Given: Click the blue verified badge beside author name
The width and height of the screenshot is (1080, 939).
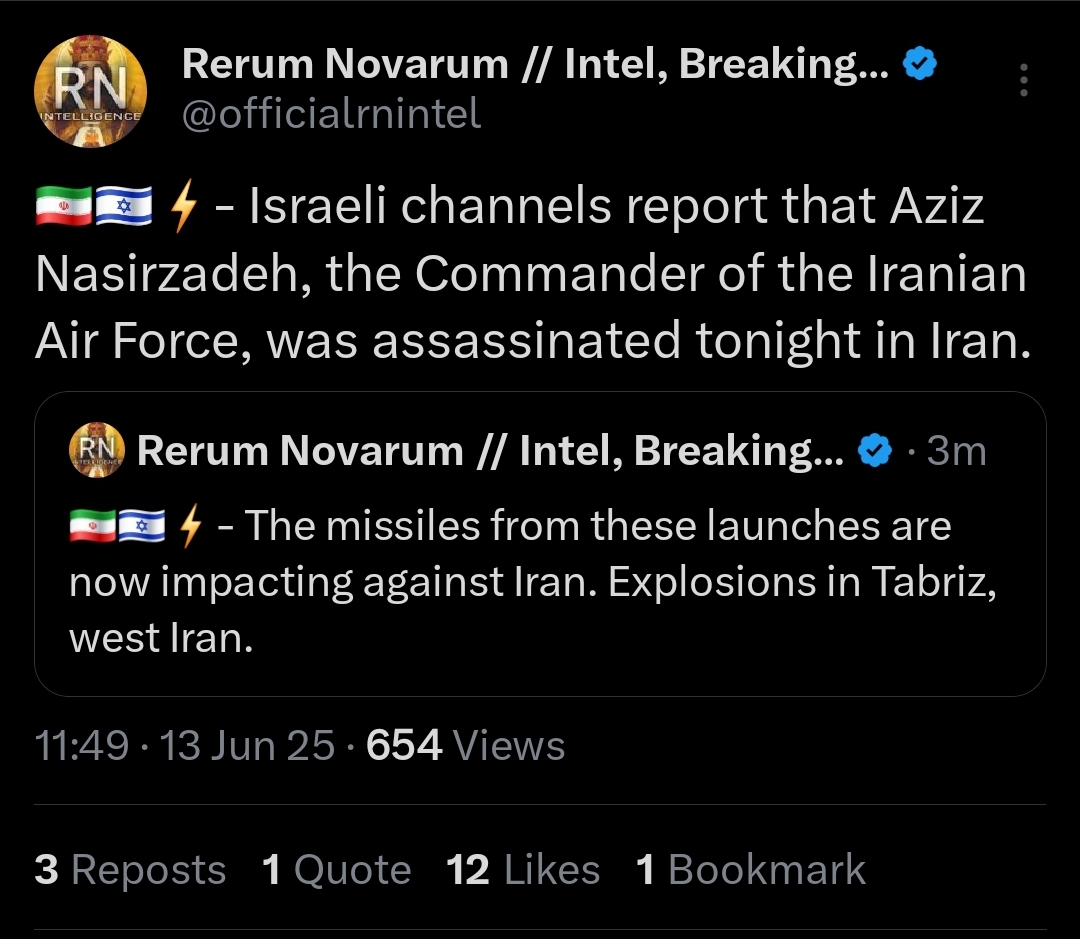Looking at the screenshot, I should [x=920, y=64].
